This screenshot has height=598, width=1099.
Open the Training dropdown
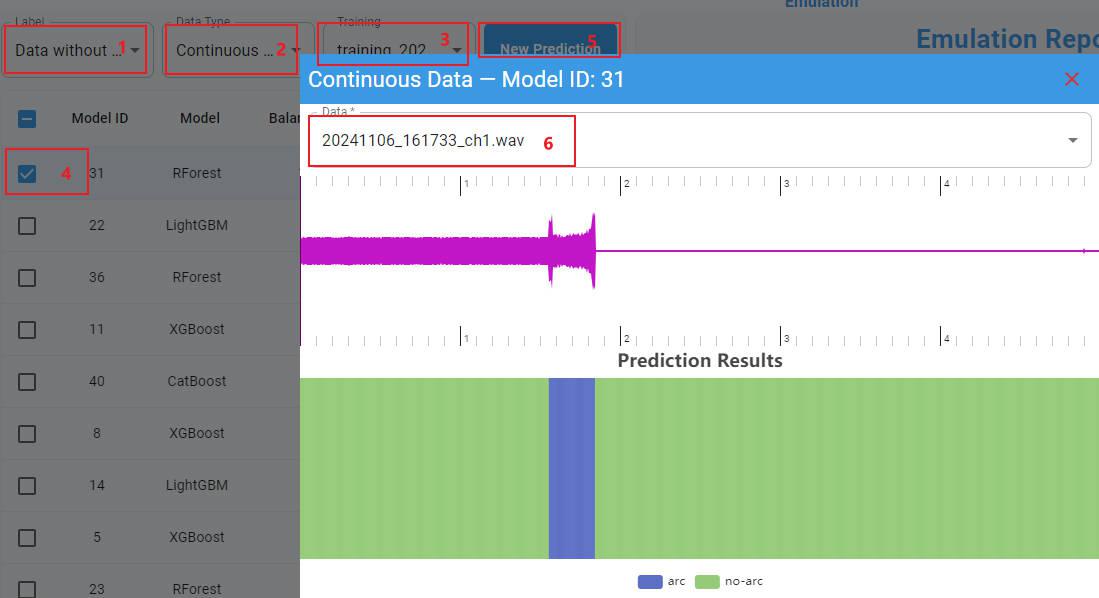coord(457,50)
